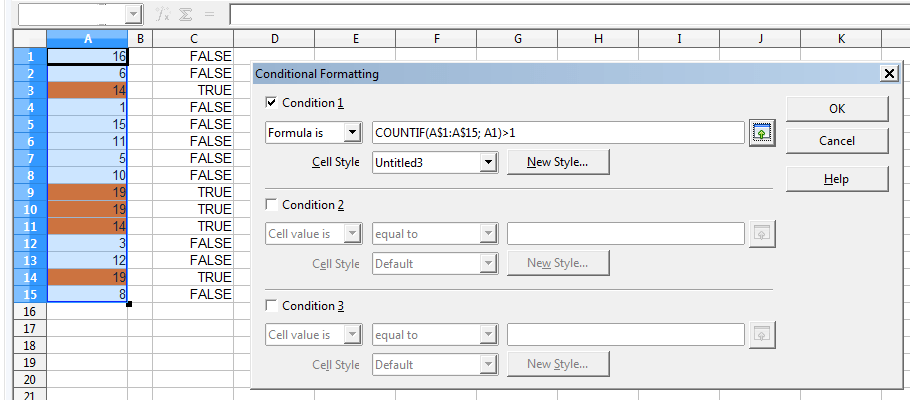Close the Conditional Formatting dialog
The image size is (910, 400).
pos(888,74)
